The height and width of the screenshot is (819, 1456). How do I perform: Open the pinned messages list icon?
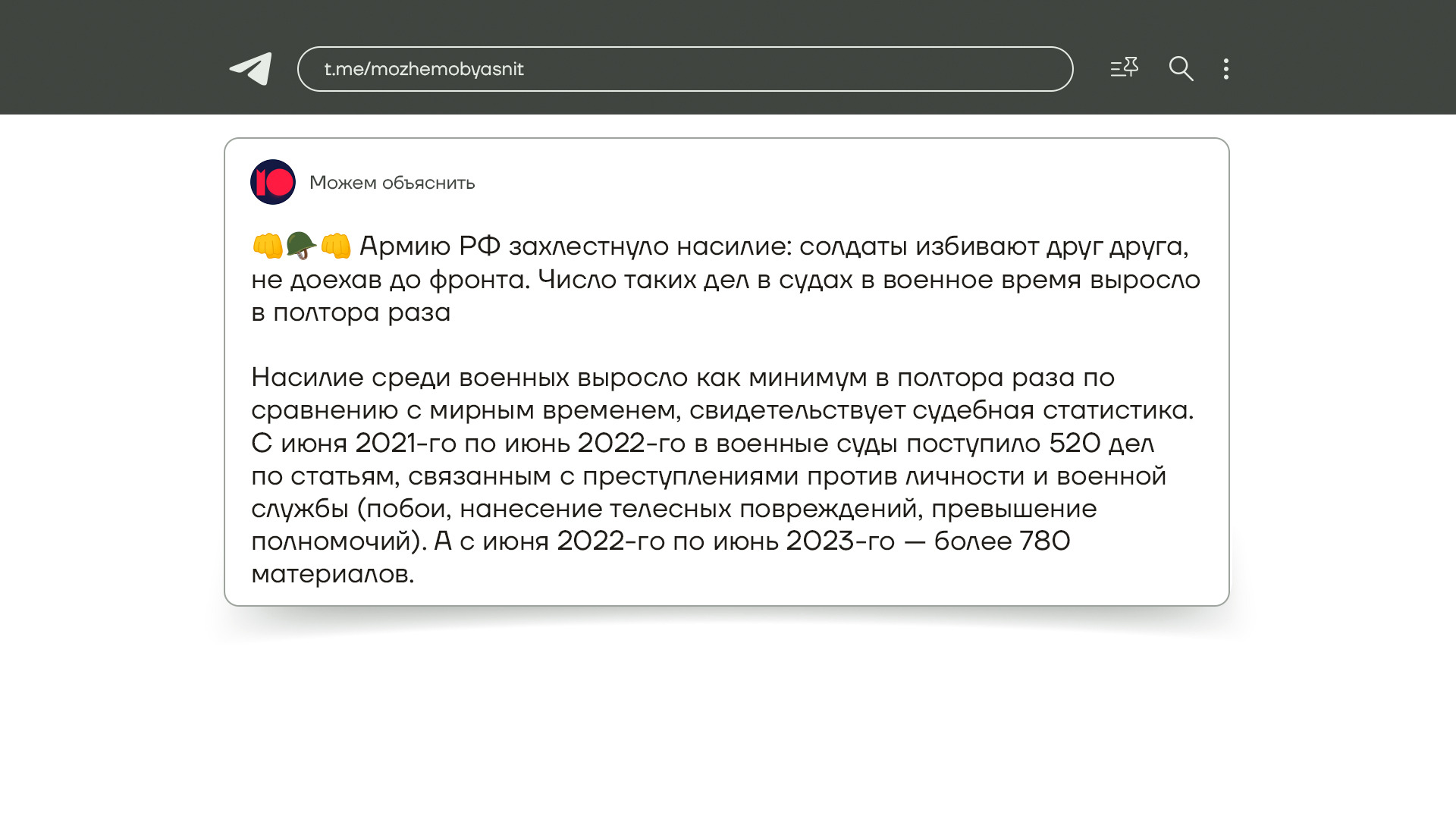click(1124, 68)
